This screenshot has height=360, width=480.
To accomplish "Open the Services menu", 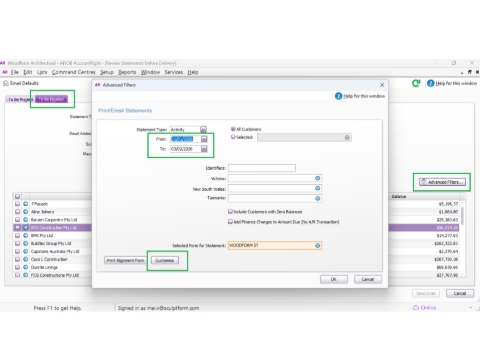I will tap(174, 72).
